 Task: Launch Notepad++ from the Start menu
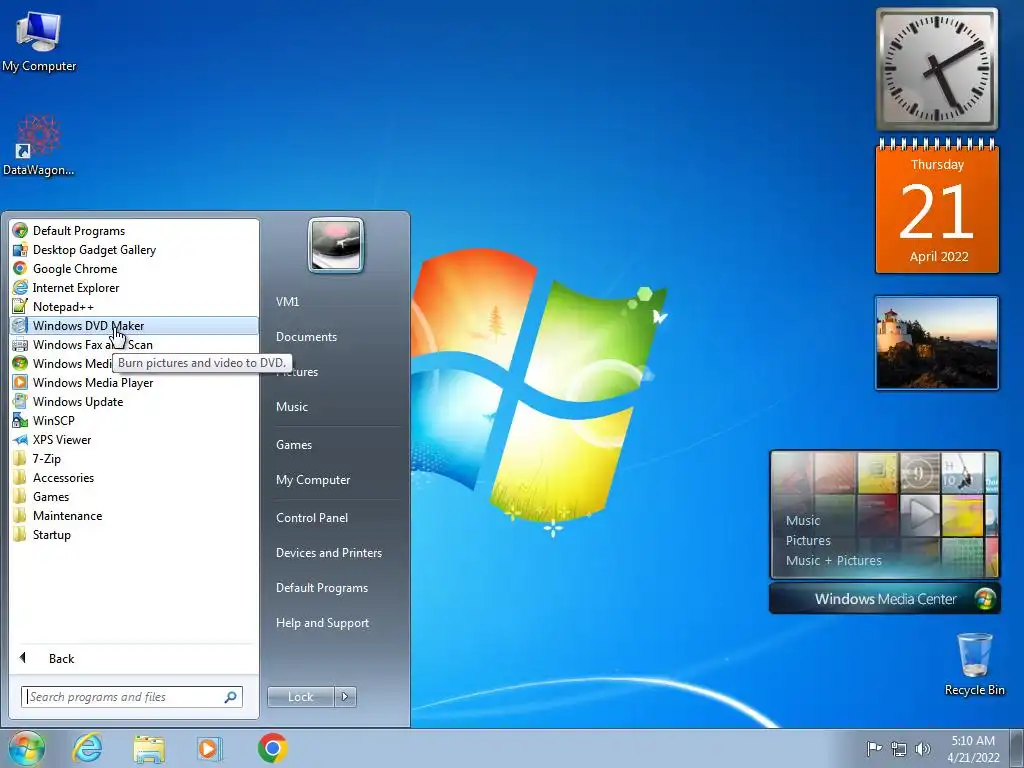[135, 306]
